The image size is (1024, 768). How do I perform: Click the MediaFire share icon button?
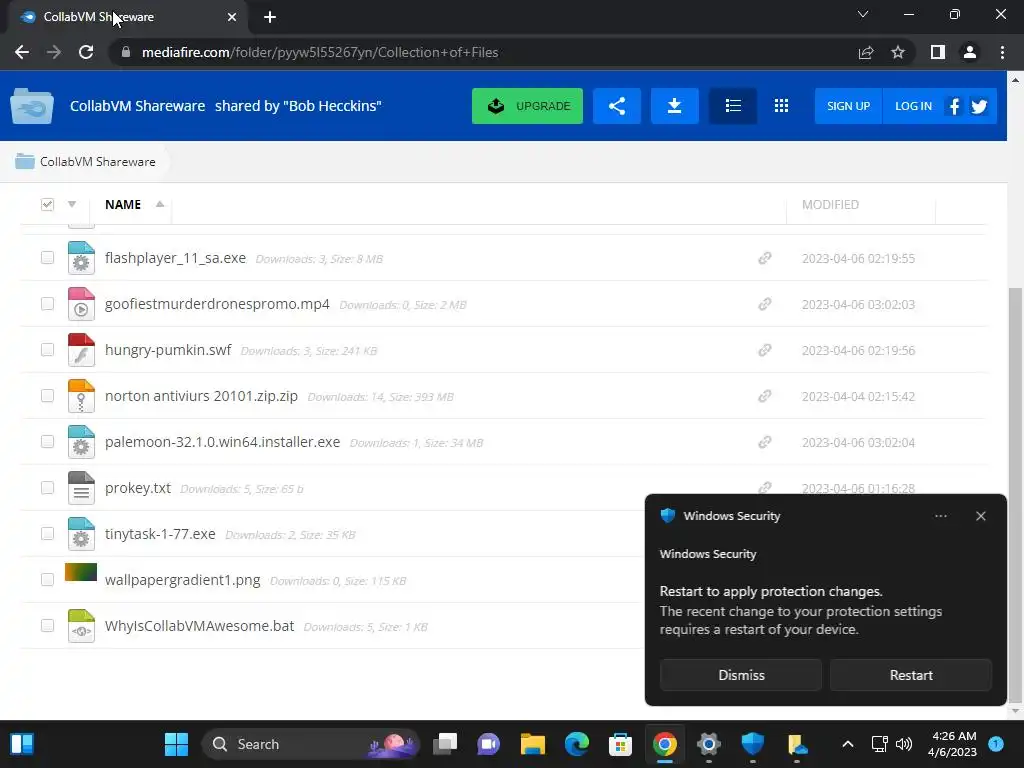pos(616,106)
